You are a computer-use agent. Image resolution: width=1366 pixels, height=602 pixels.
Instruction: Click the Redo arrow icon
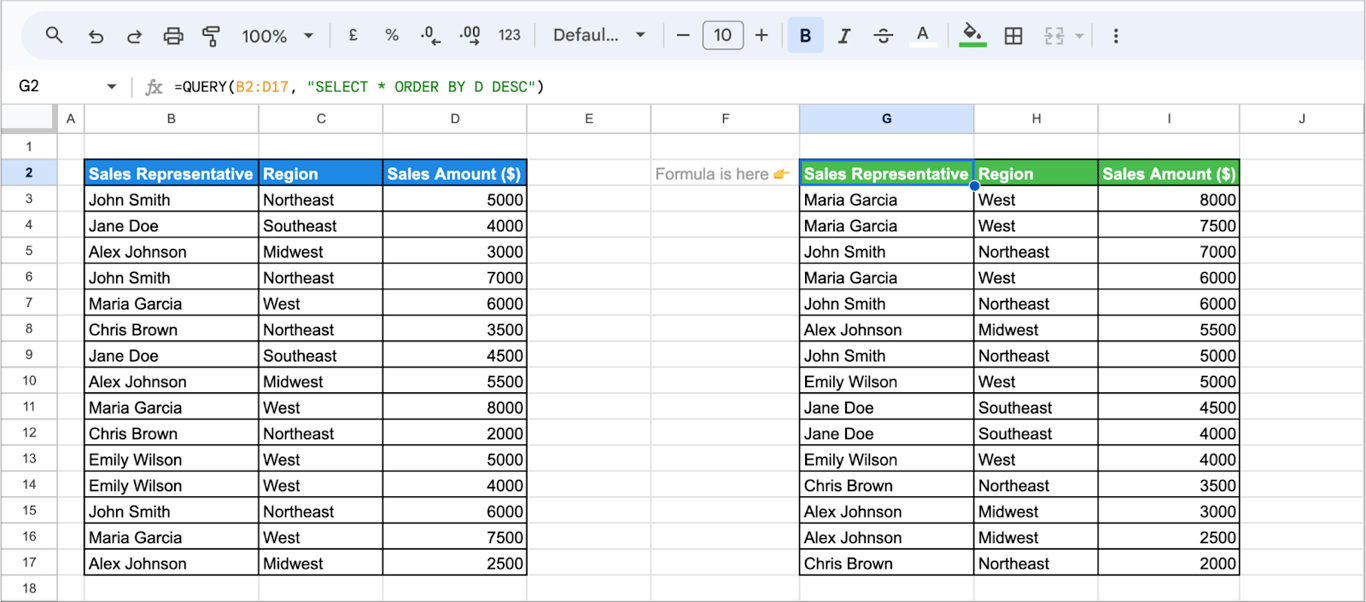pos(134,36)
